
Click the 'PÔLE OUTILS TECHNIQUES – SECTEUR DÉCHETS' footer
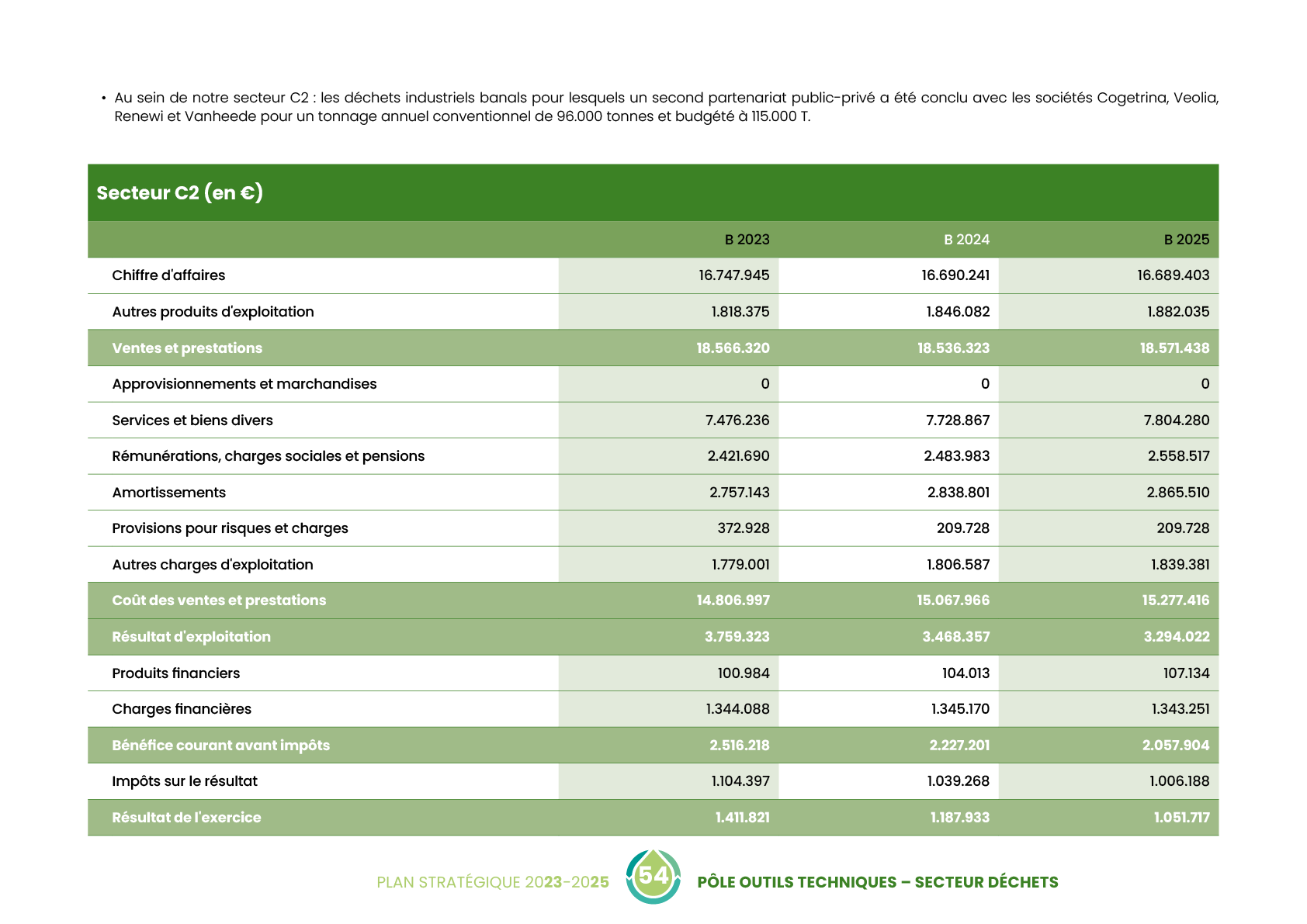[877, 882]
